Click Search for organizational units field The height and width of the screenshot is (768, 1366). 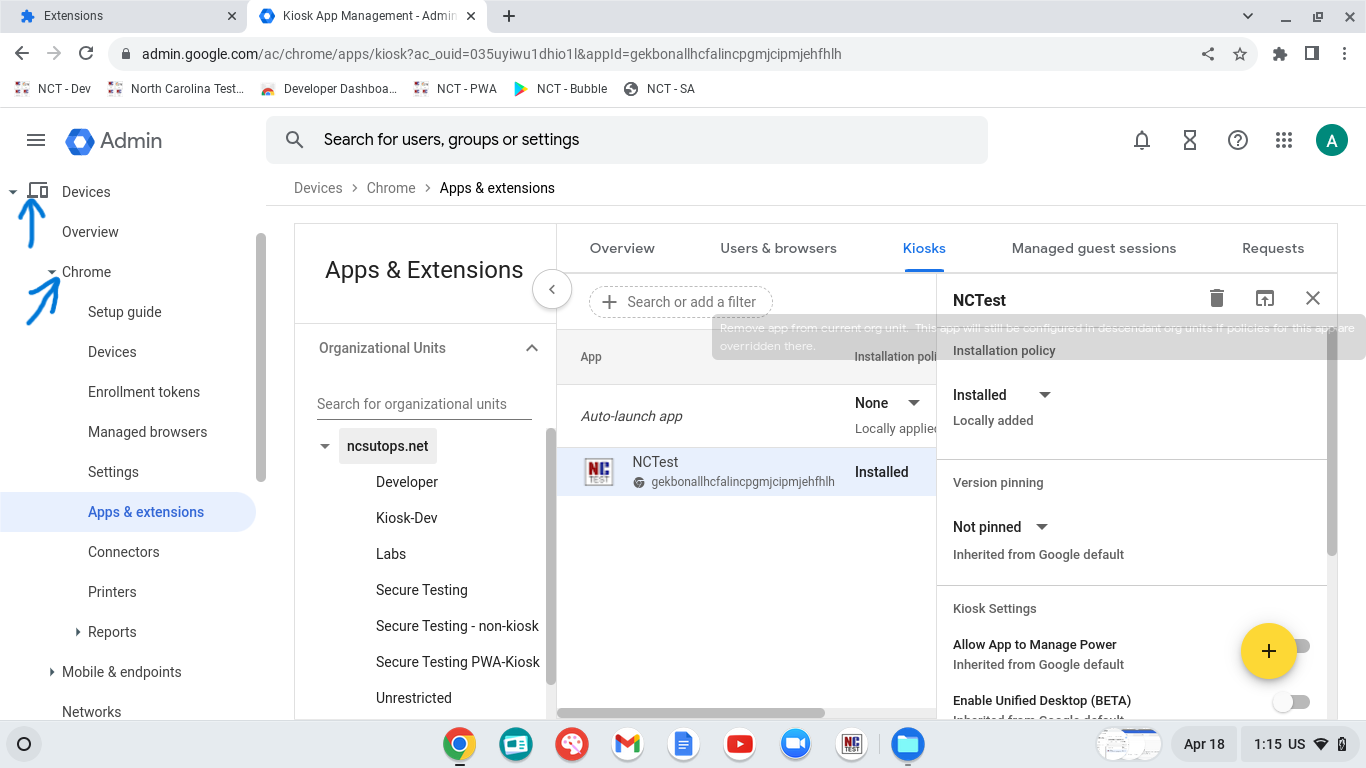pyautogui.click(x=424, y=404)
